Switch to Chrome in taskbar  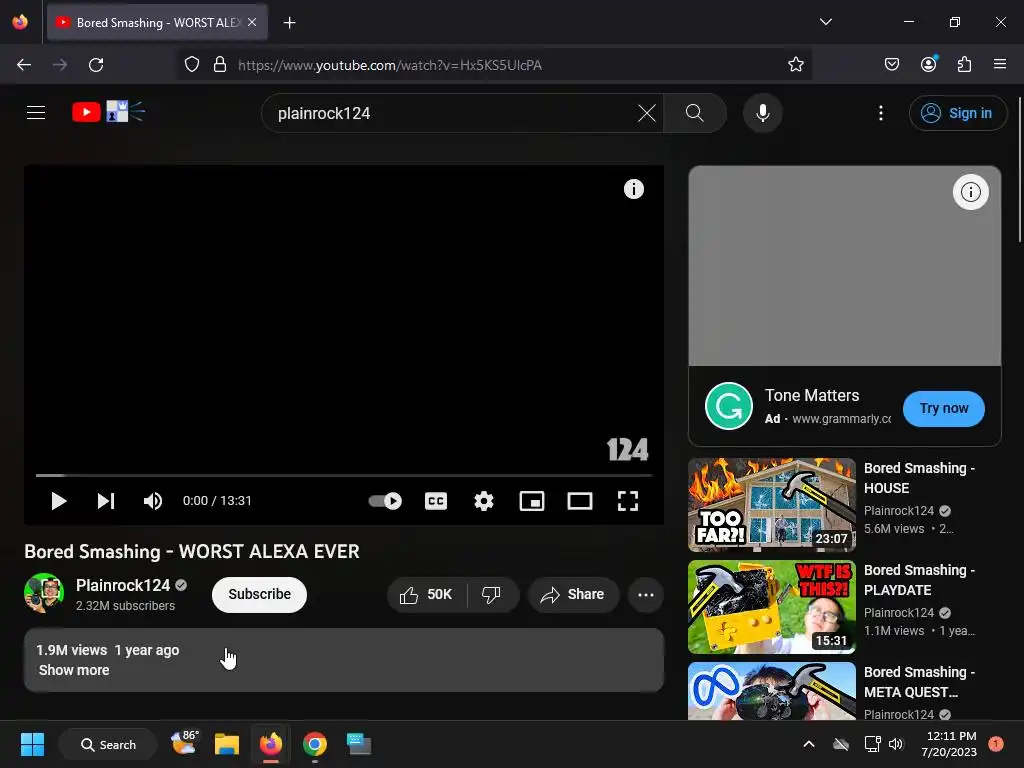pos(315,744)
